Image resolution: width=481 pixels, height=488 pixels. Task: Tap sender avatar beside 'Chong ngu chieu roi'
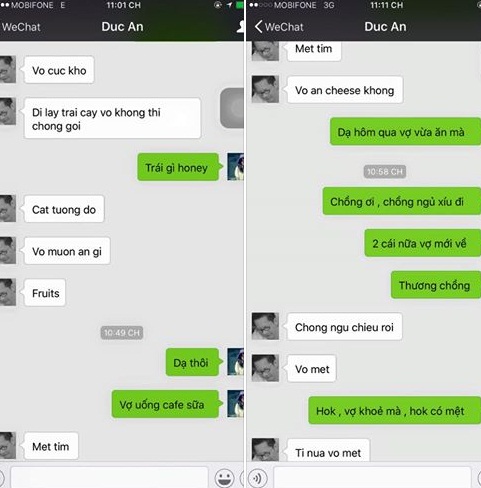point(265,326)
